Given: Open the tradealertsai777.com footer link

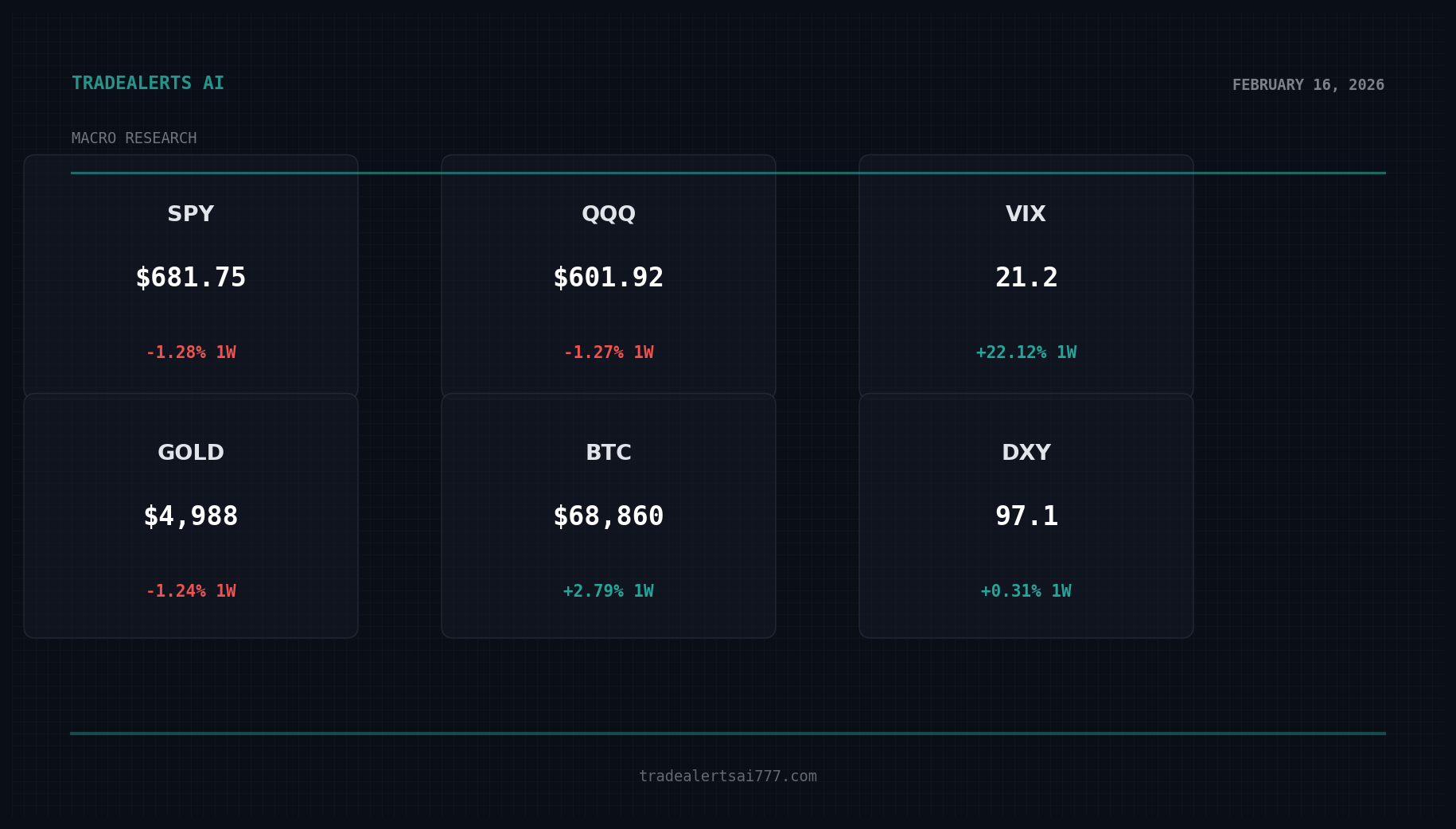Looking at the screenshot, I should coord(727,776).
